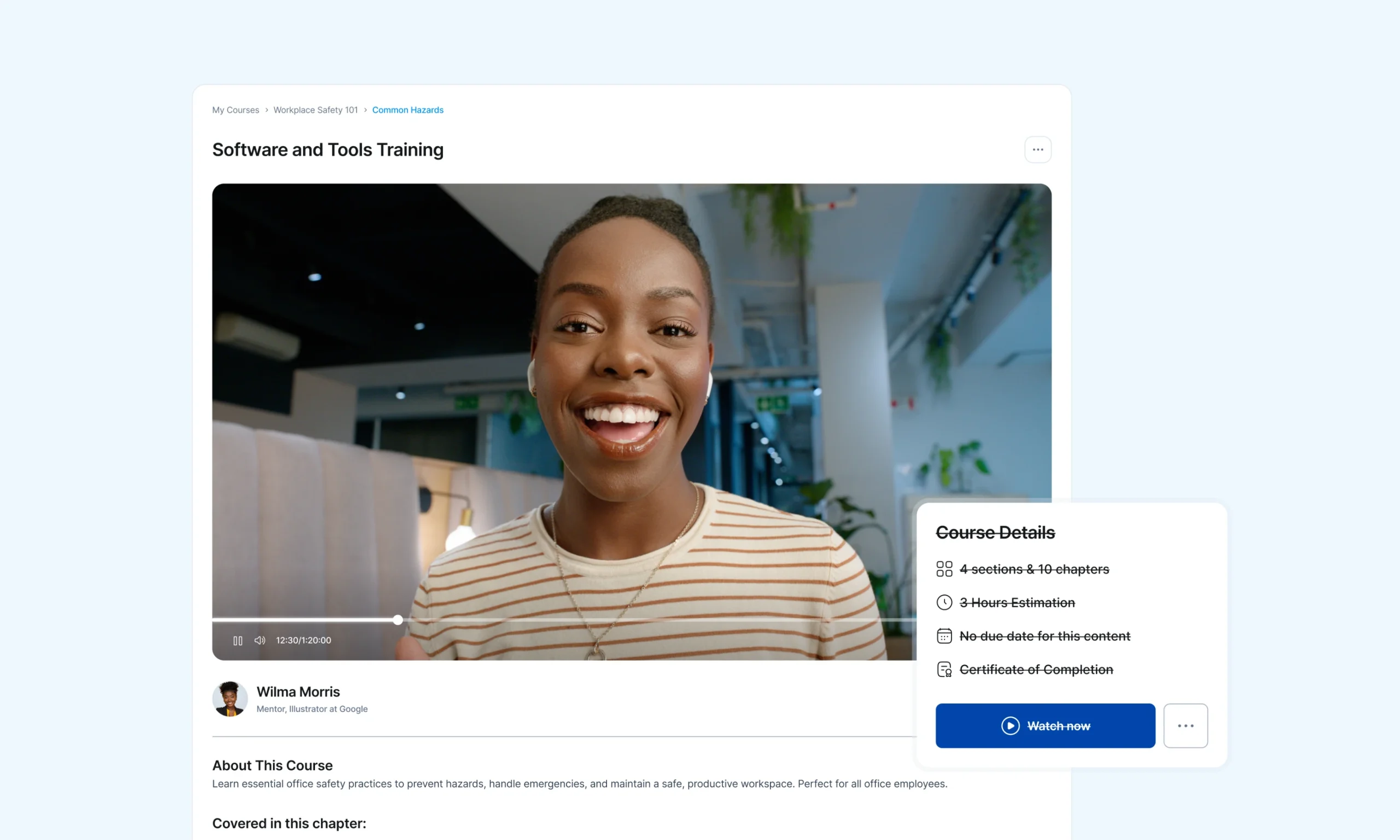Pause the video playback
Viewport: 1400px width, 840px height.
pyautogui.click(x=238, y=640)
